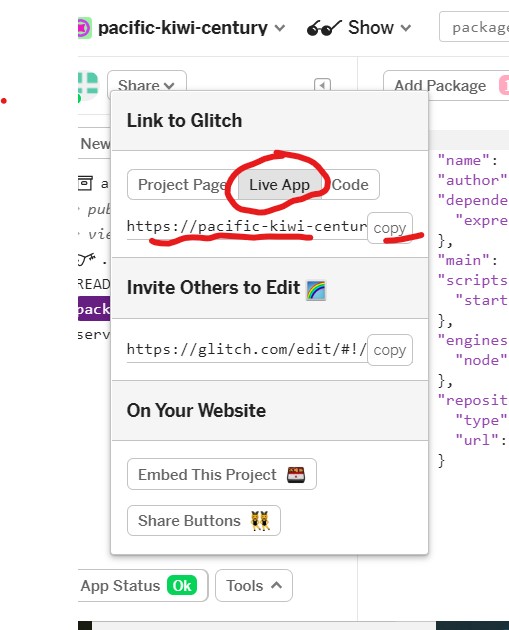Collapse the sidebar with the left-arrow icon
The image size is (509, 630).
(x=322, y=85)
